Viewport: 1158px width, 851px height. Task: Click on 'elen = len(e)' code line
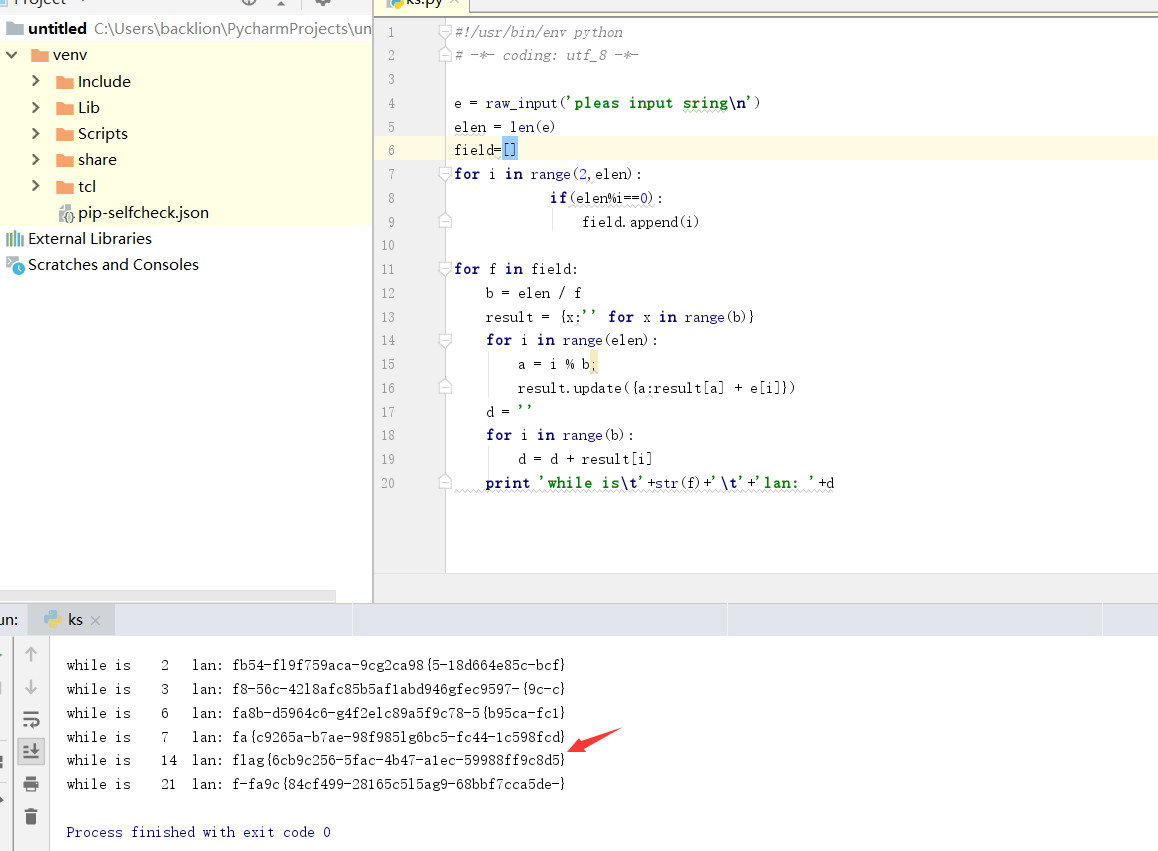pyautogui.click(x=504, y=127)
